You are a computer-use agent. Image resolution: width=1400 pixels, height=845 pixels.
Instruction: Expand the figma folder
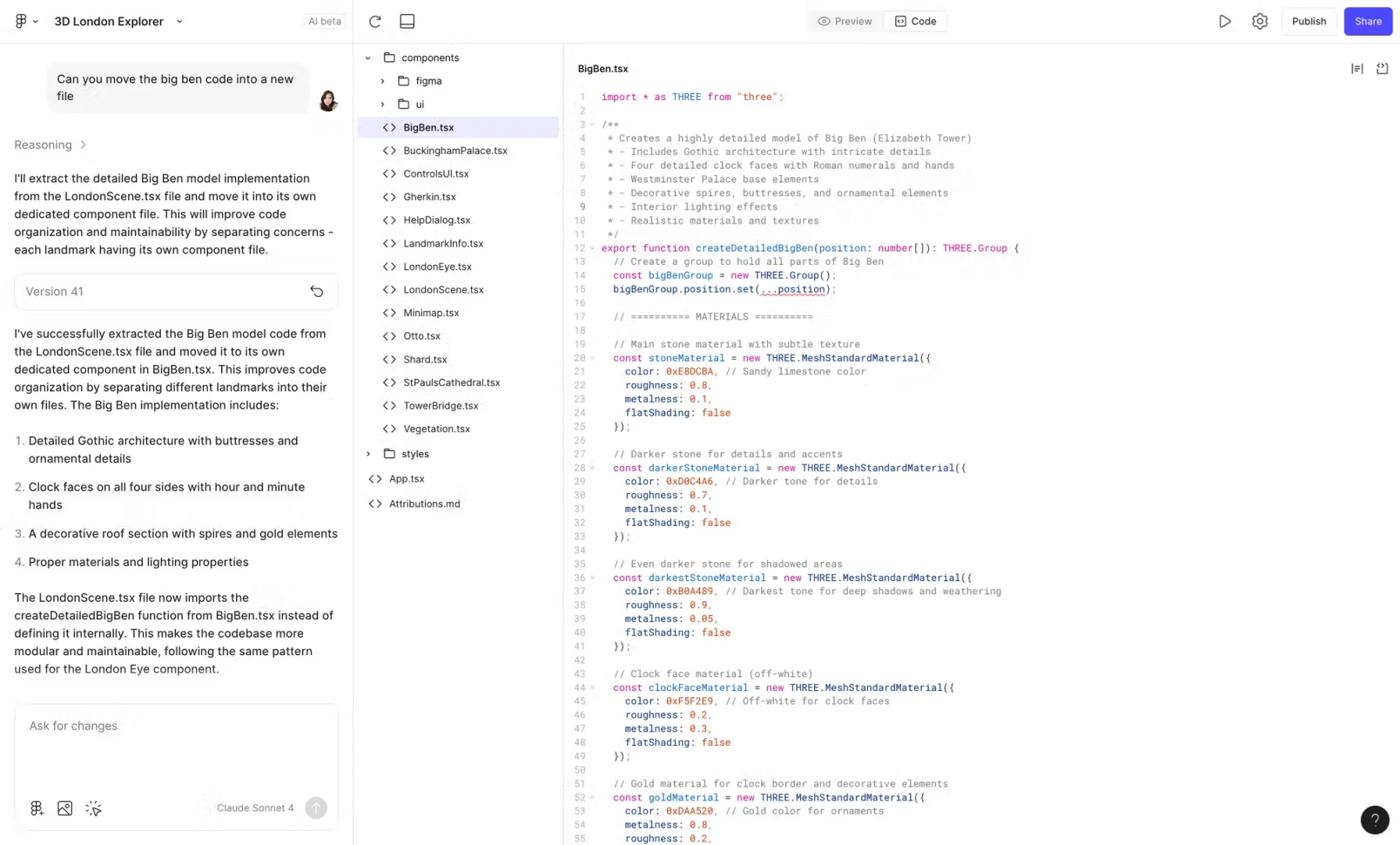click(x=382, y=81)
